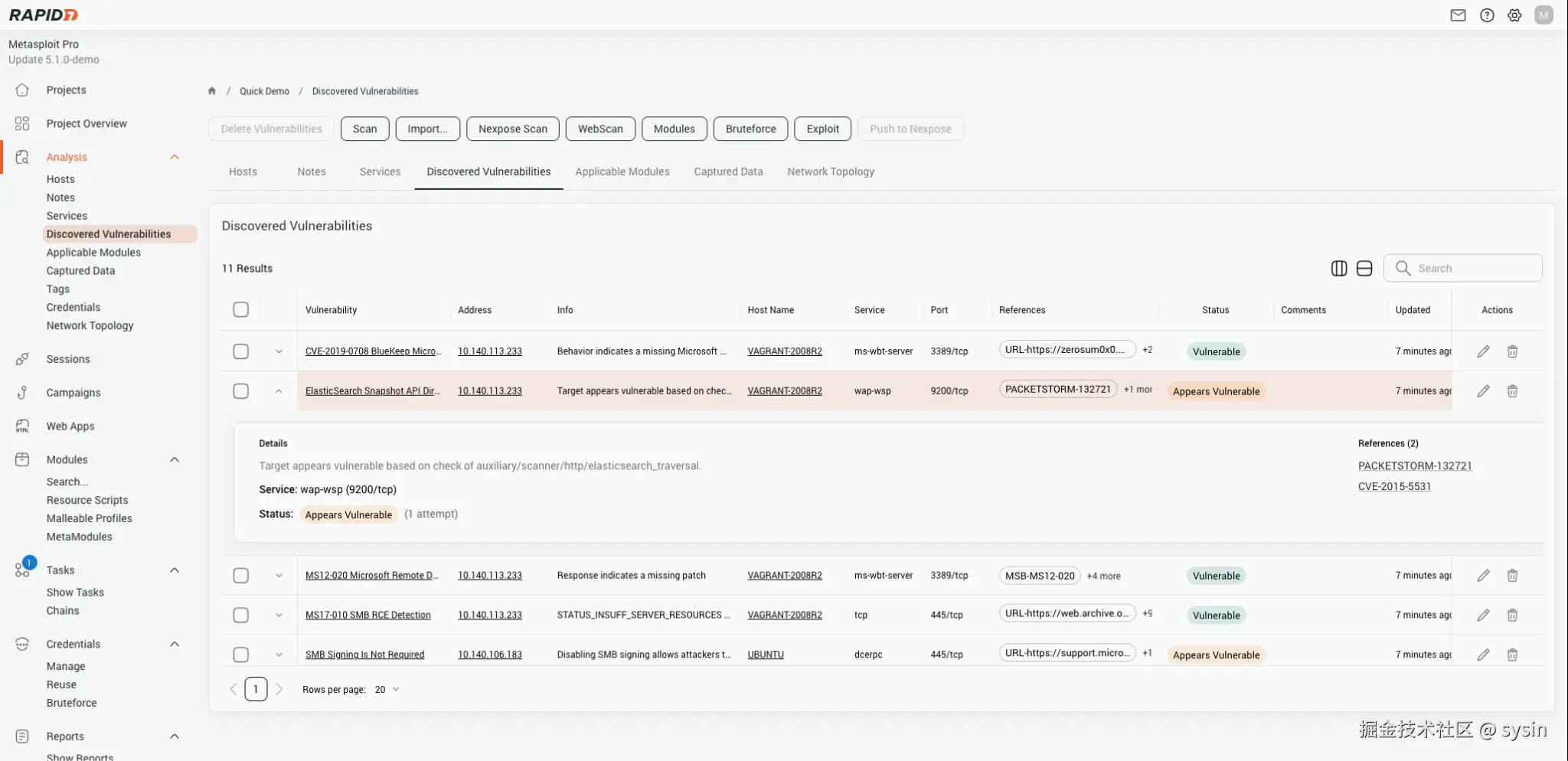This screenshot has width=1568, height=761.
Task: Go to home via breadcrumb house icon
Action: point(212,91)
